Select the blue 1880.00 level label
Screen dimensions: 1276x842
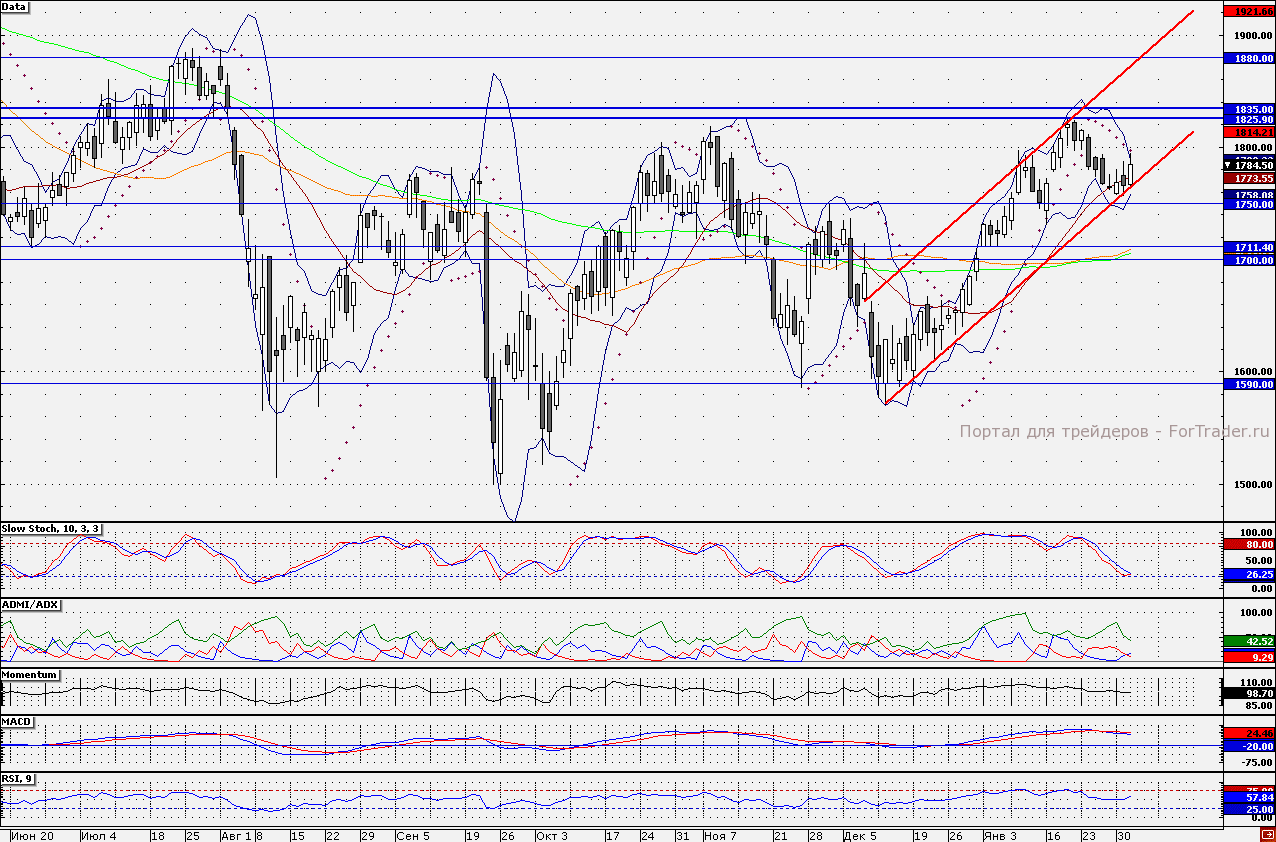(x=1249, y=58)
